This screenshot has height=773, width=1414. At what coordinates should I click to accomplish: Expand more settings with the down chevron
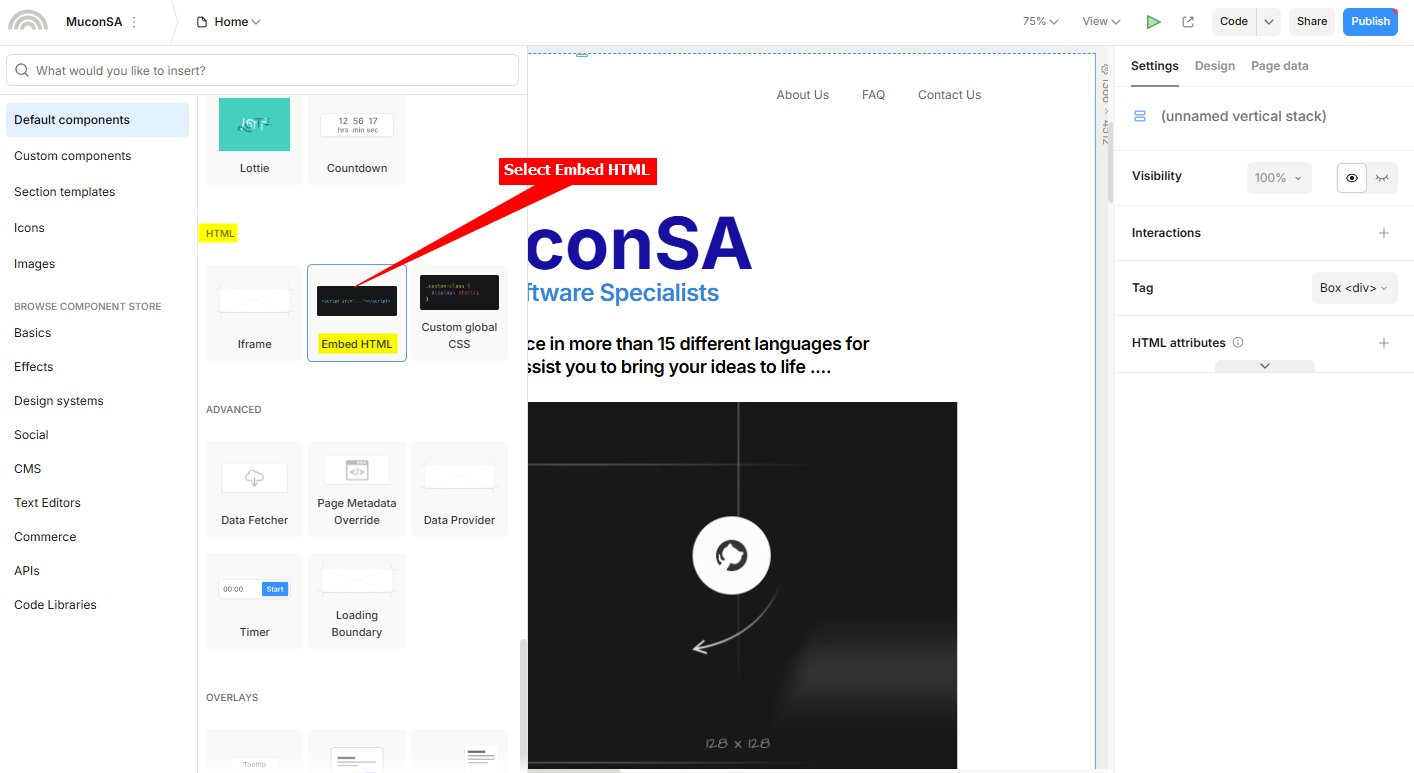click(1265, 366)
